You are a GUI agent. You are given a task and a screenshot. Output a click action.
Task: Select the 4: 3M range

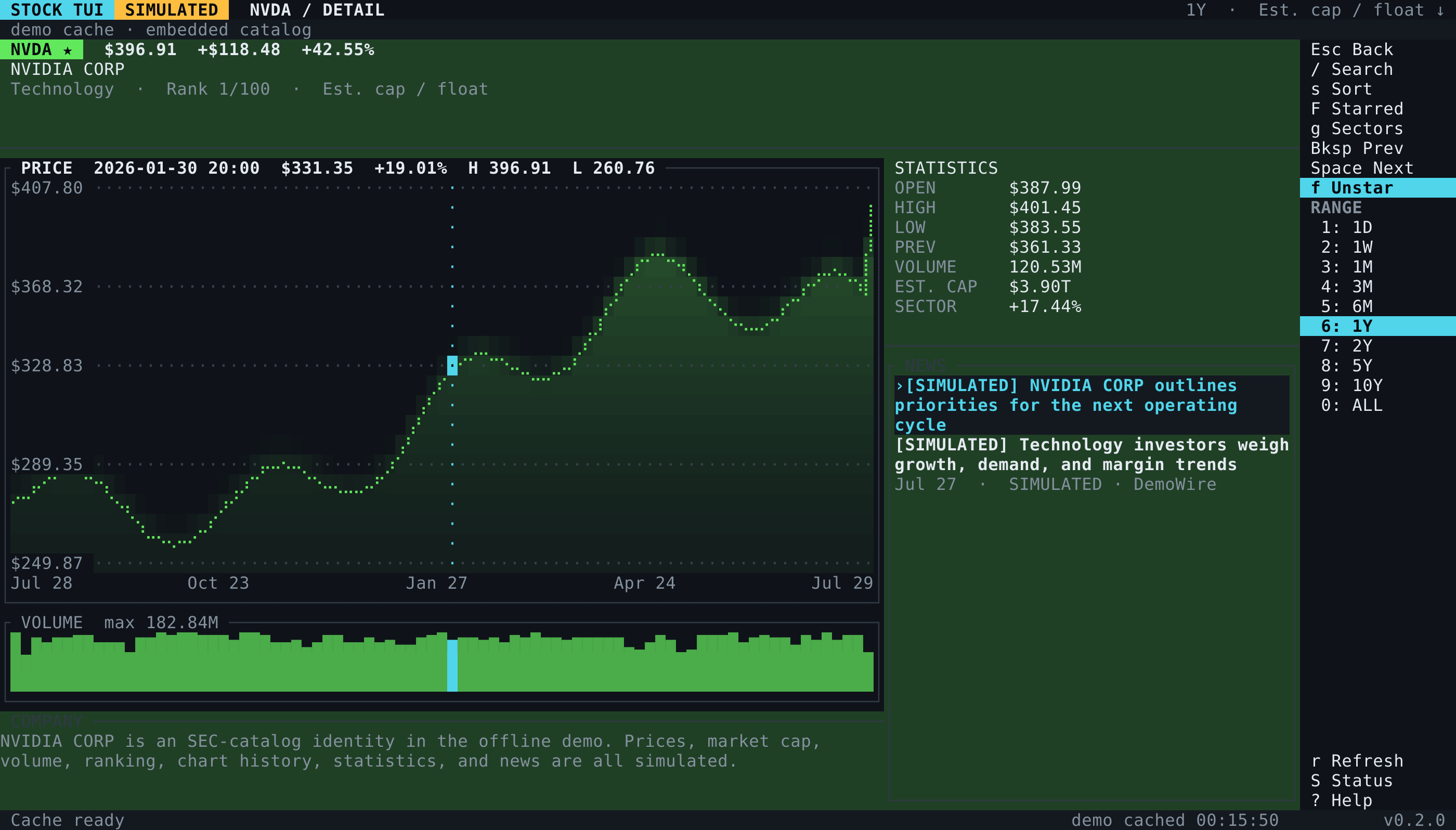pos(1347,287)
